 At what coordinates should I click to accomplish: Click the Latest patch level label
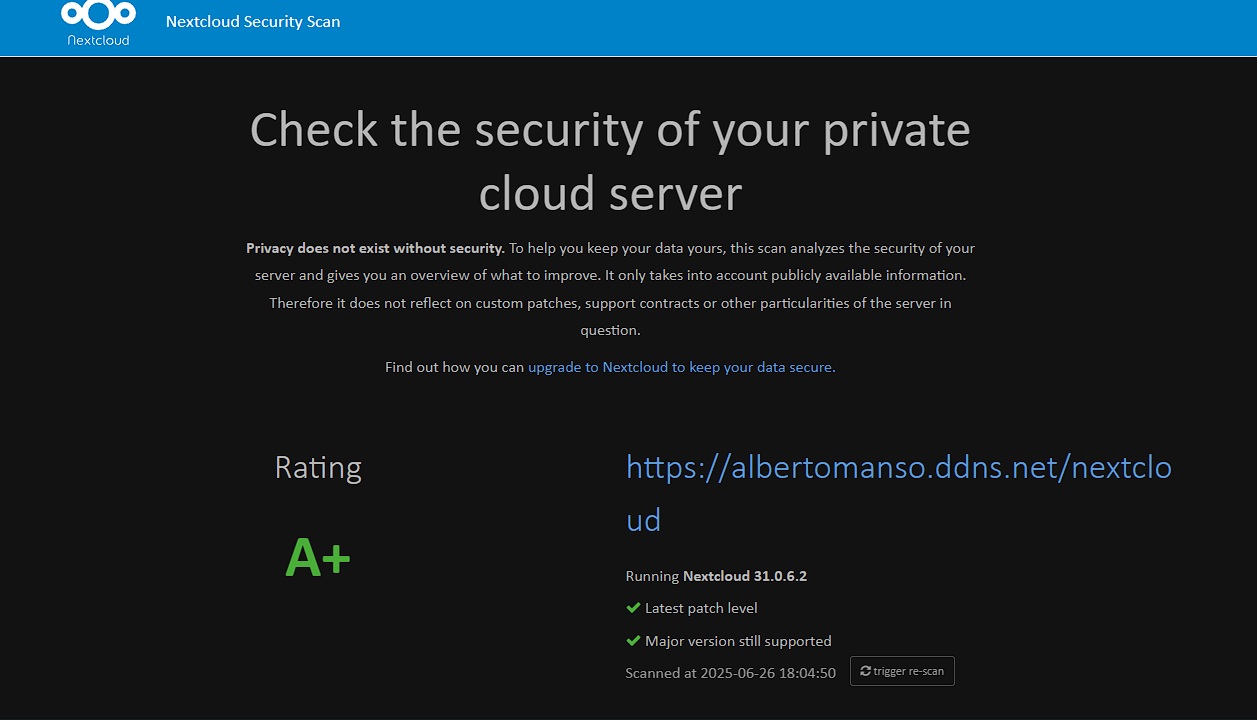701,608
